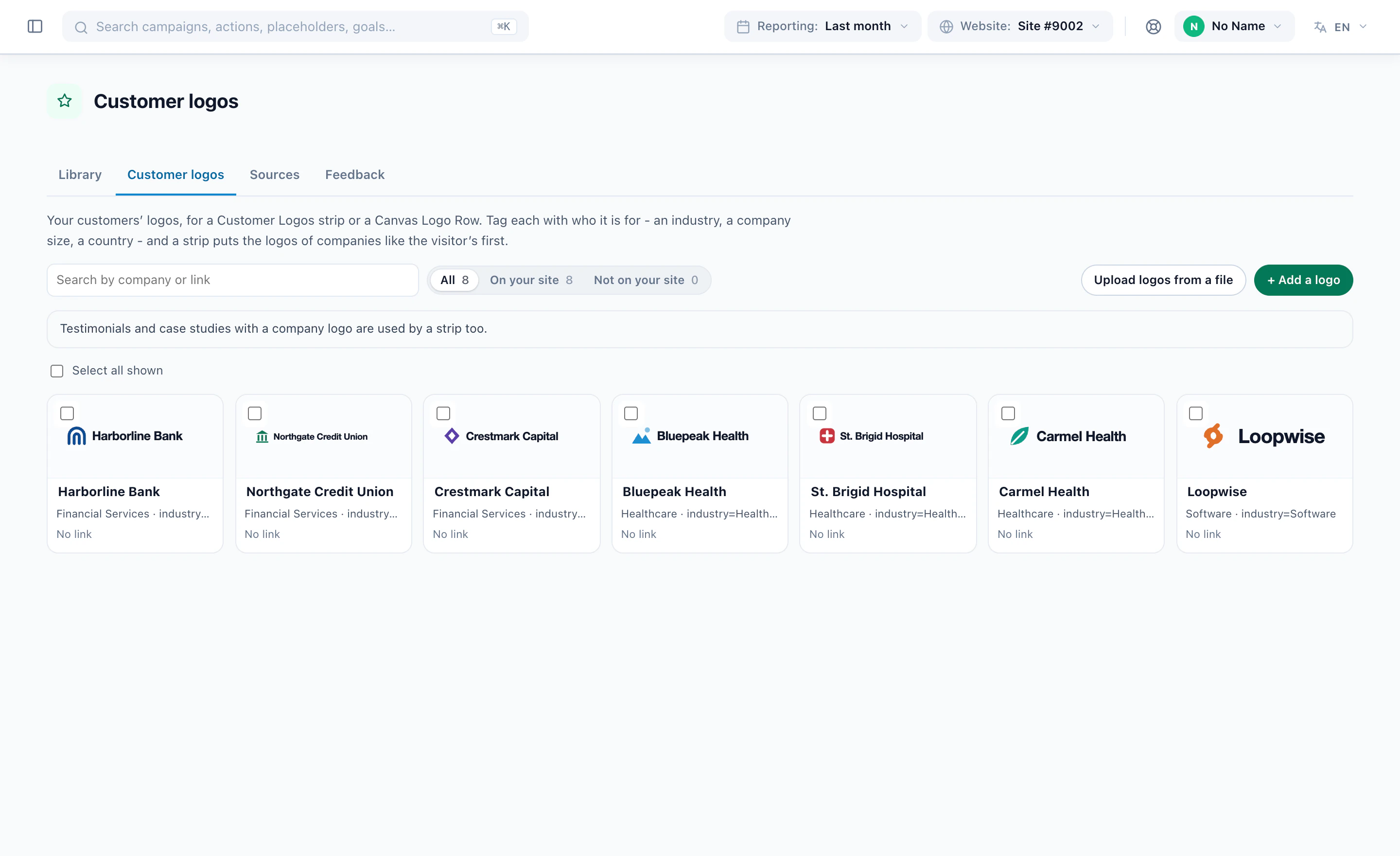The height and width of the screenshot is (856, 1400).
Task: Click the Reporting calendar icon
Action: [x=743, y=26]
